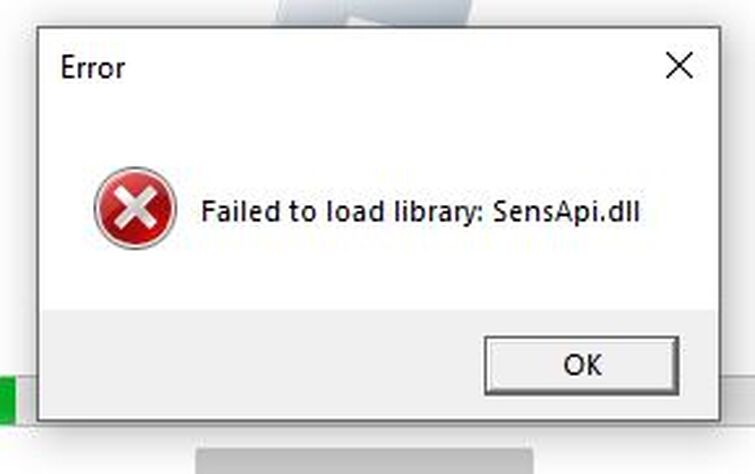Click the red error cross icon

[x=135, y=208]
